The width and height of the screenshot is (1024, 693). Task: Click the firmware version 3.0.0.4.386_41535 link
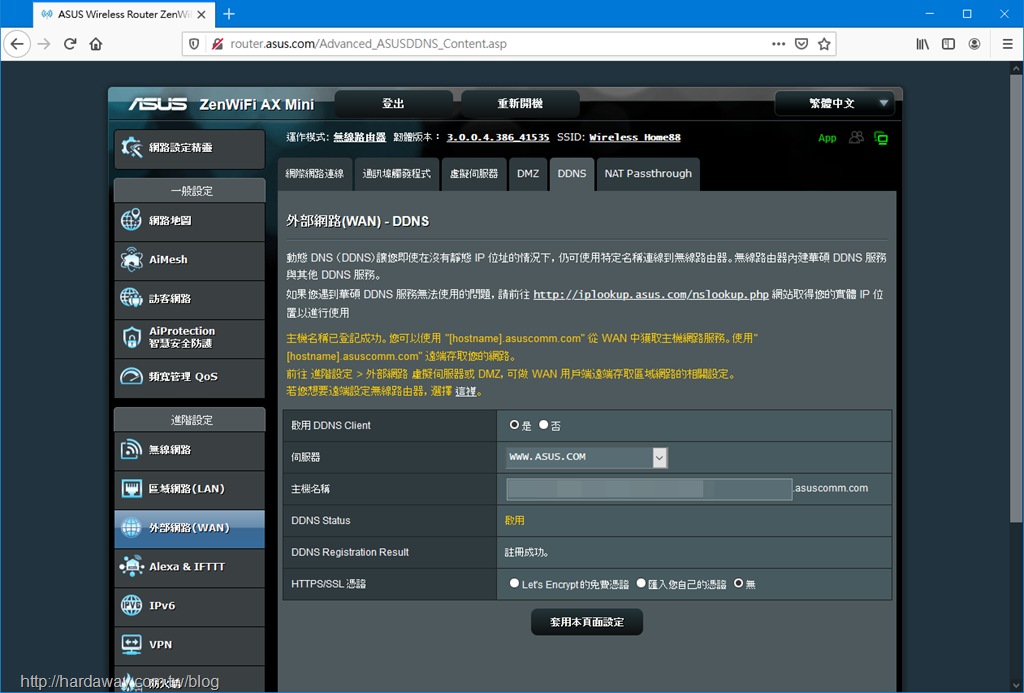[x=498, y=137]
